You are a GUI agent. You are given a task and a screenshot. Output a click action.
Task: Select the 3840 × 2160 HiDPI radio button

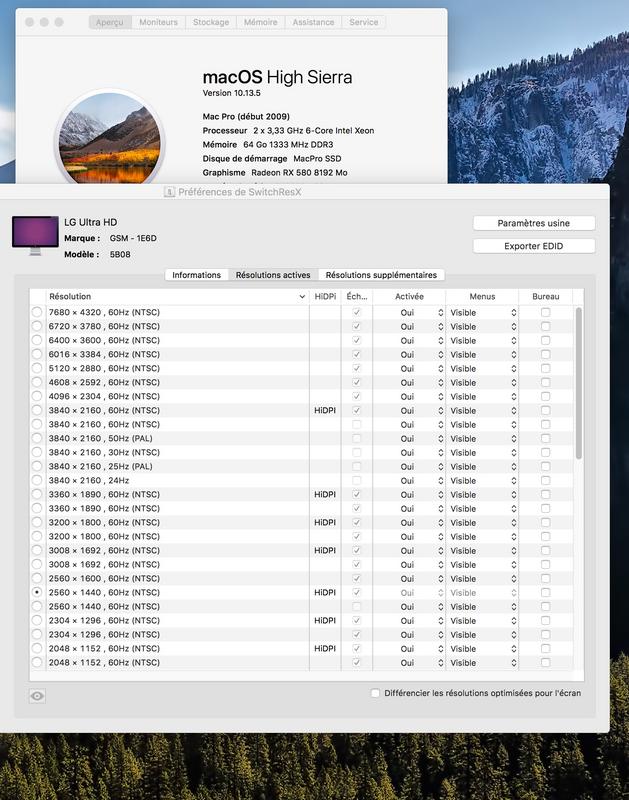pos(37,410)
